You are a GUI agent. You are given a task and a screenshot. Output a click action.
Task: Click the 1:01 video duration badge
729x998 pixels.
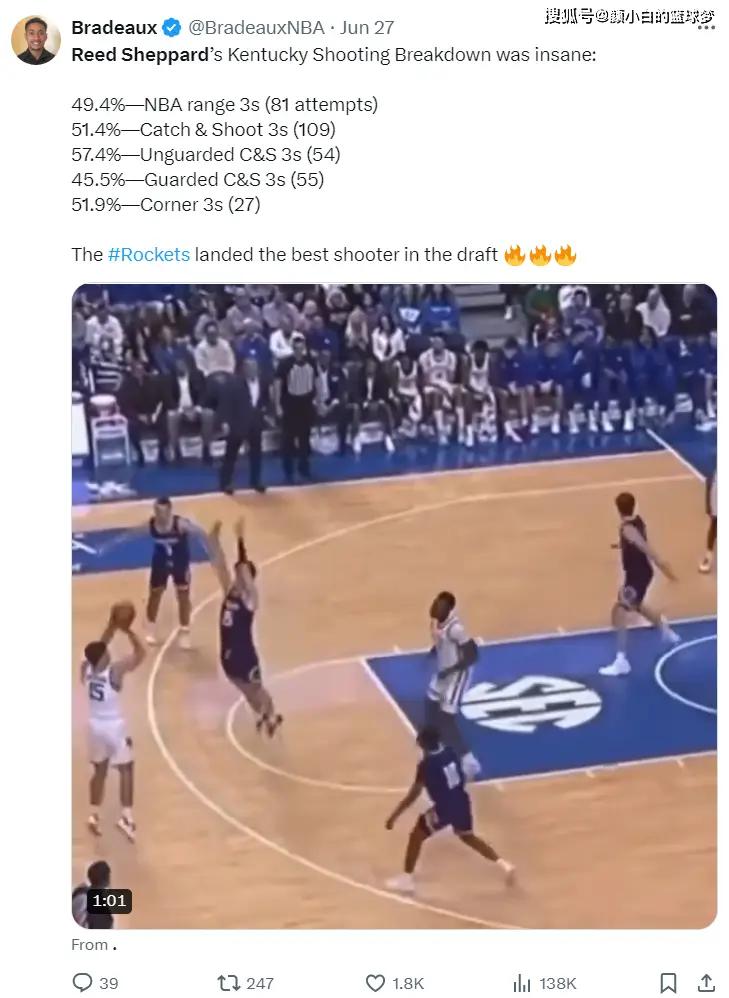[110, 901]
